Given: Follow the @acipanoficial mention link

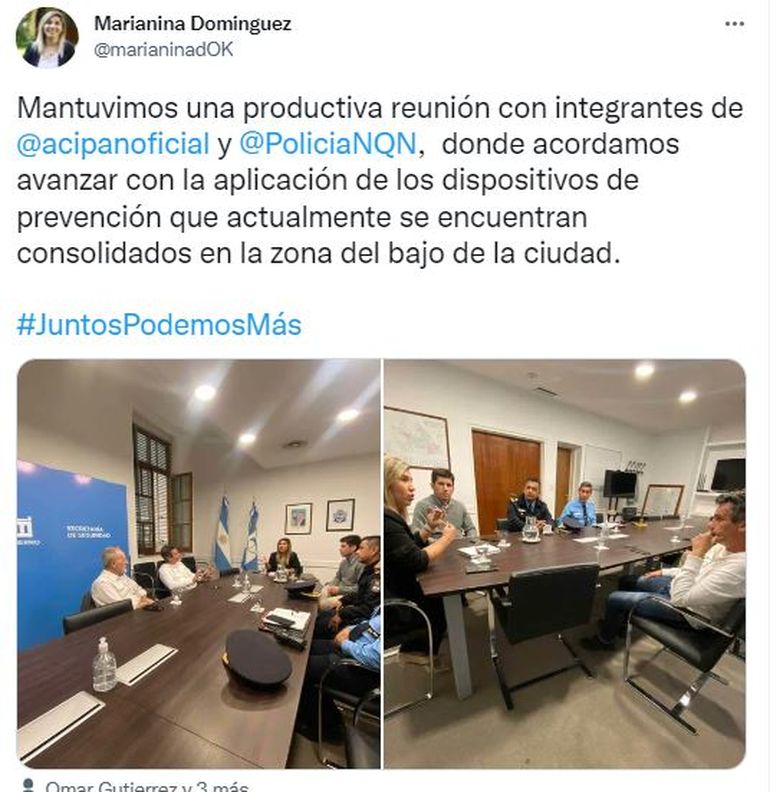Looking at the screenshot, I should pos(113,144).
